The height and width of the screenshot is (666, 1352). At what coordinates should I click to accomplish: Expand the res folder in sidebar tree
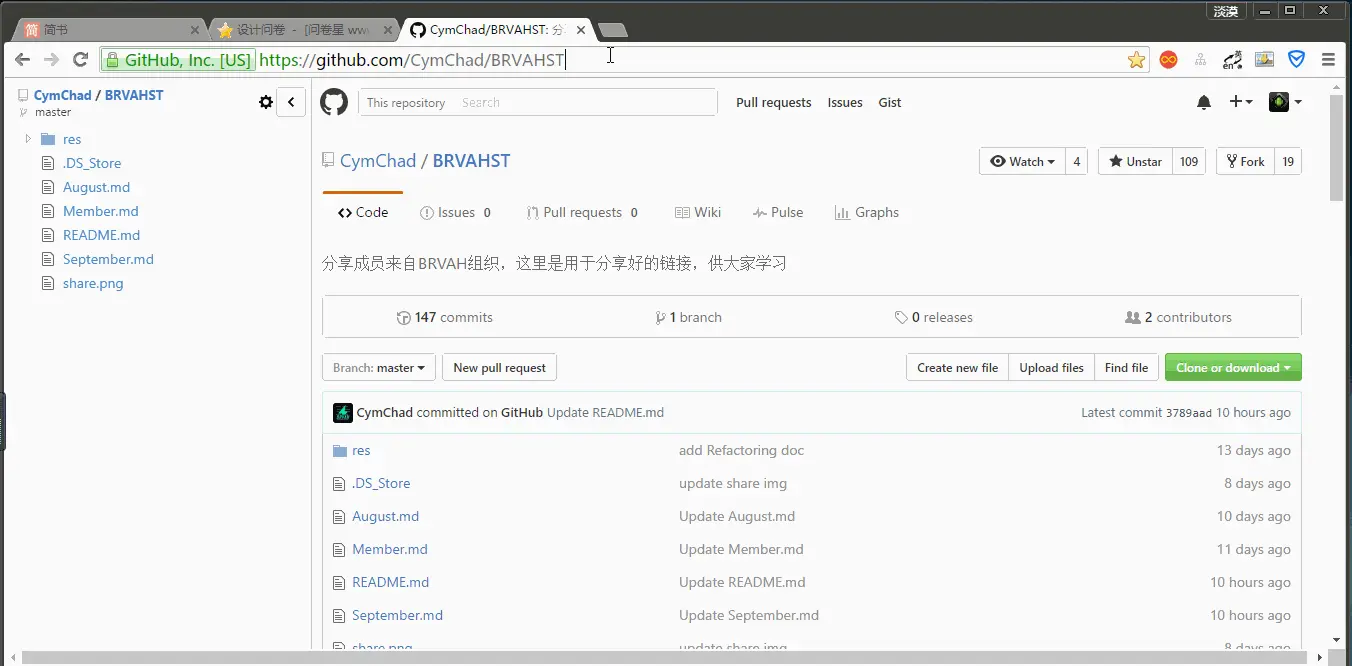29,139
